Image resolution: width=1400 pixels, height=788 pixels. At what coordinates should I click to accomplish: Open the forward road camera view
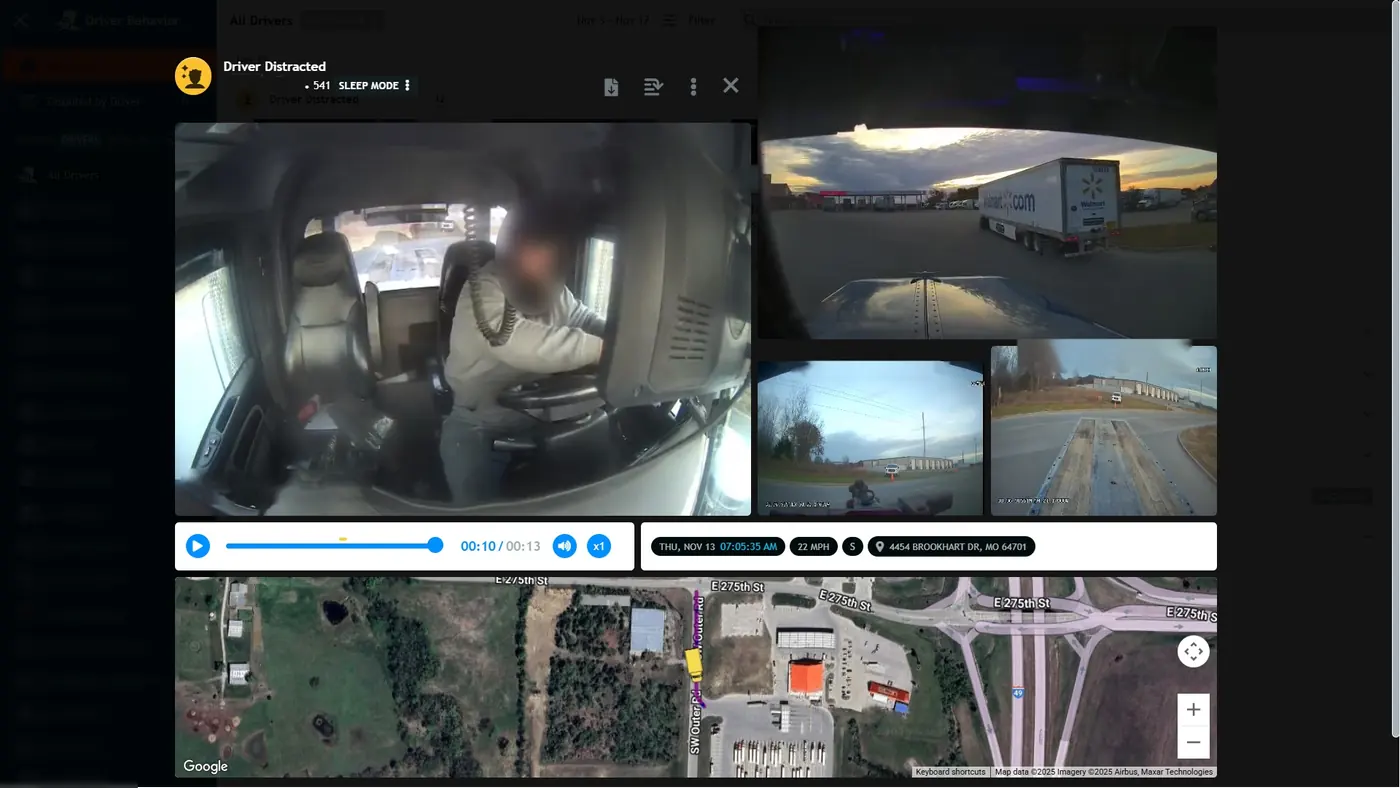(x=987, y=183)
